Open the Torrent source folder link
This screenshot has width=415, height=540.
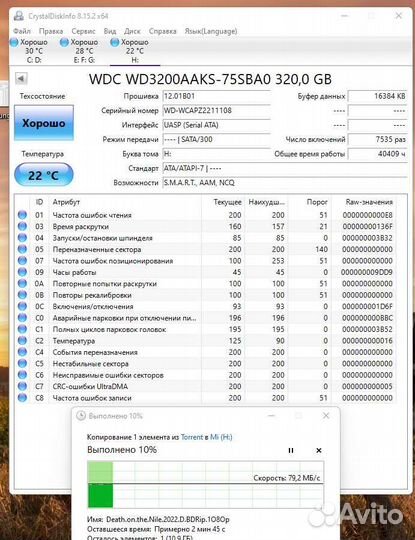pyautogui.click(x=192, y=437)
